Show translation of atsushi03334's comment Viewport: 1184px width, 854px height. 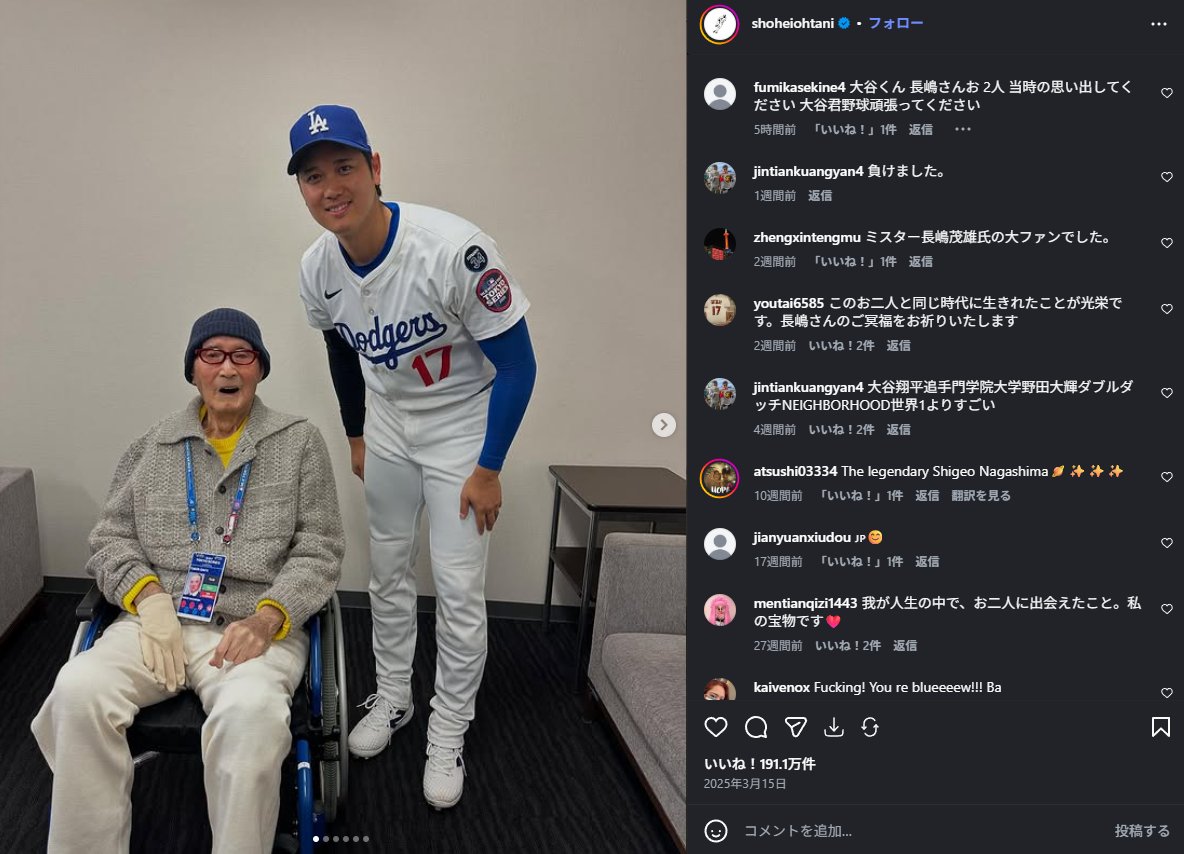coord(980,495)
